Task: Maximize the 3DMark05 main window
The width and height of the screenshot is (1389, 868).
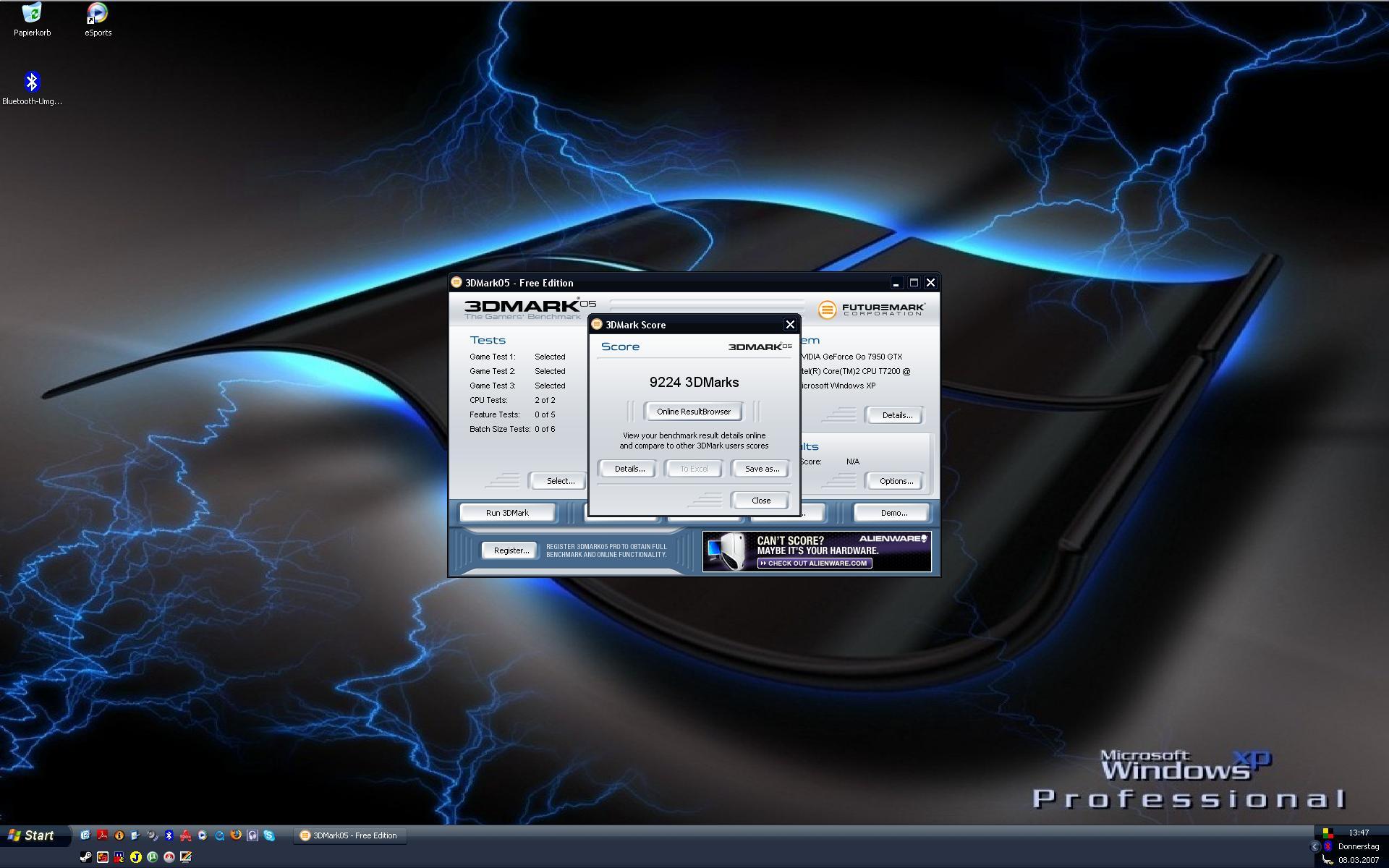Action: 913,283
